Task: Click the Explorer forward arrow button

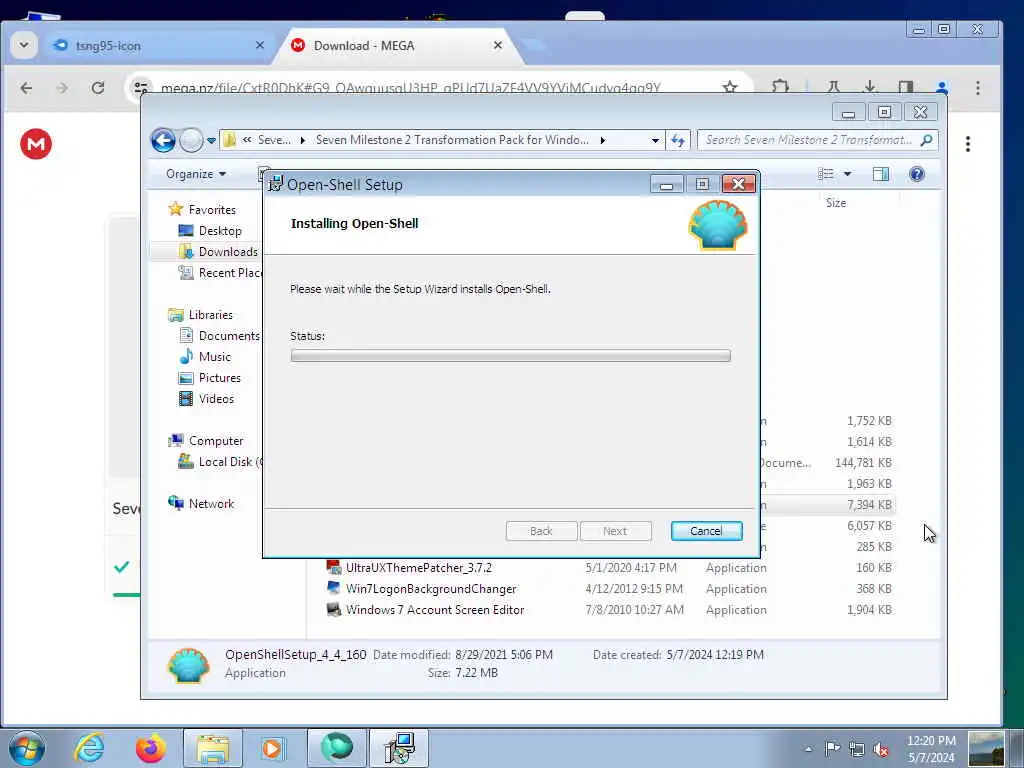Action: [191, 140]
